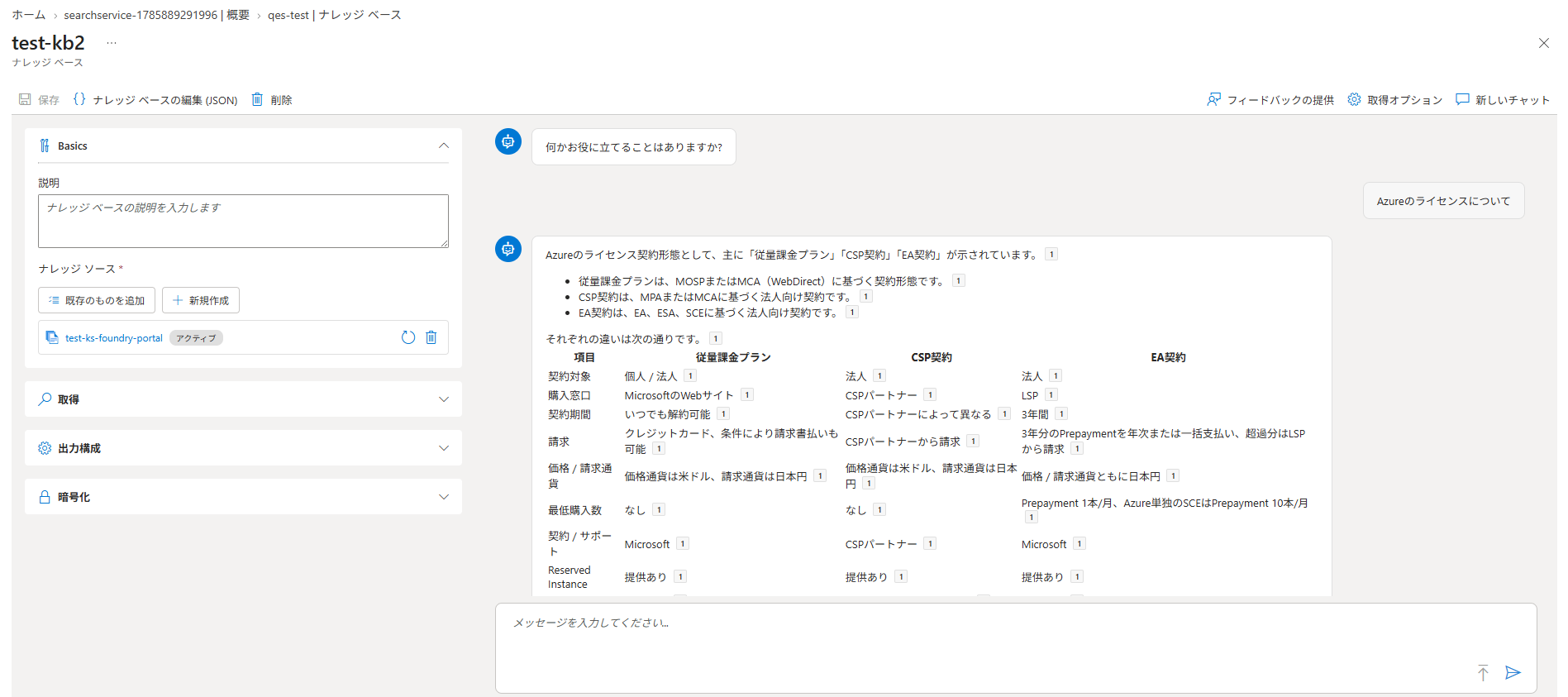Image resolution: width=1568 pixels, height=697 pixels.
Task: Open citation 1 beside CSP契約 bullet
Action: [865, 297]
